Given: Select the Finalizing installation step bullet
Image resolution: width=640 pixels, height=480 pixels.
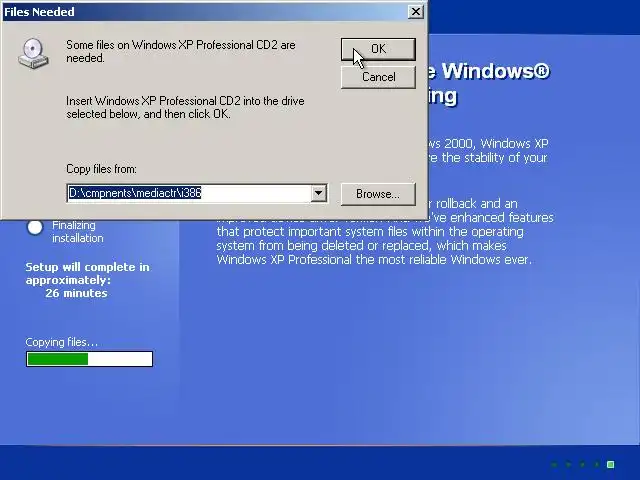Looking at the screenshot, I should 35,227.
